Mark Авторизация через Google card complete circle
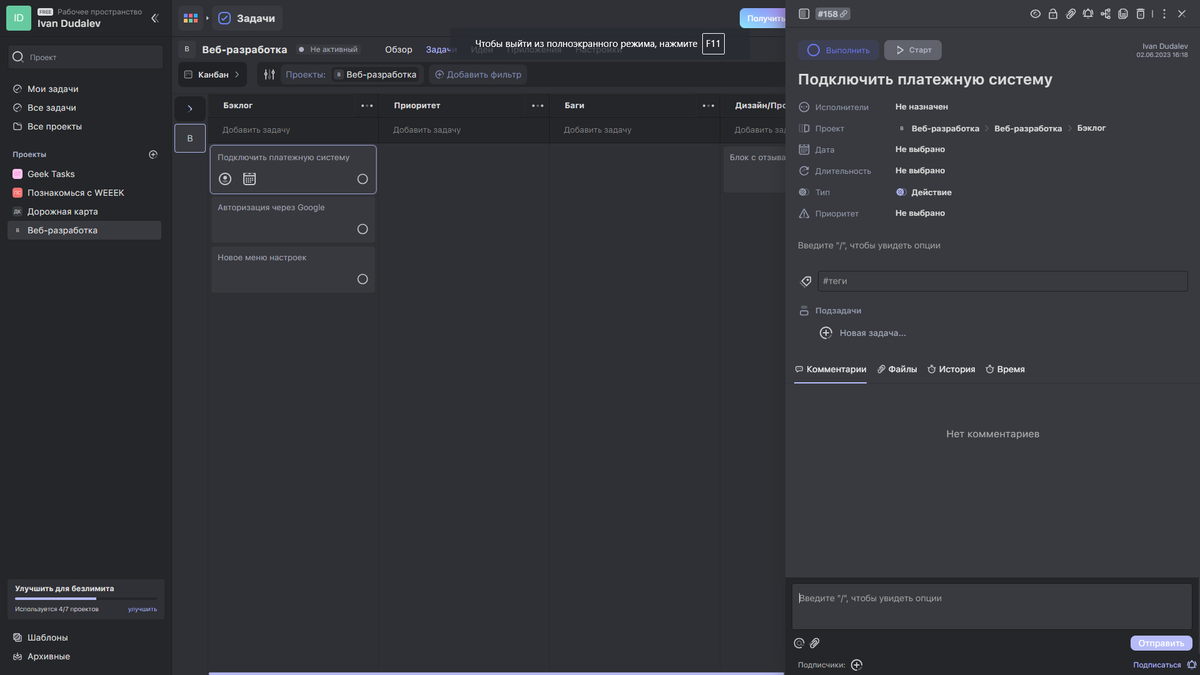 pos(363,229)
